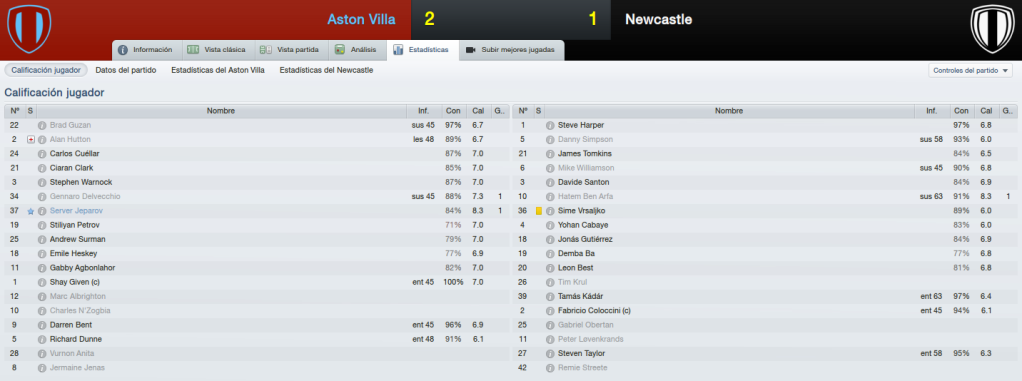Image resolution: width=1022 pixels, height=381 pixels.
Task: Click the Aston Villa club crest
Action: [29, 29]
